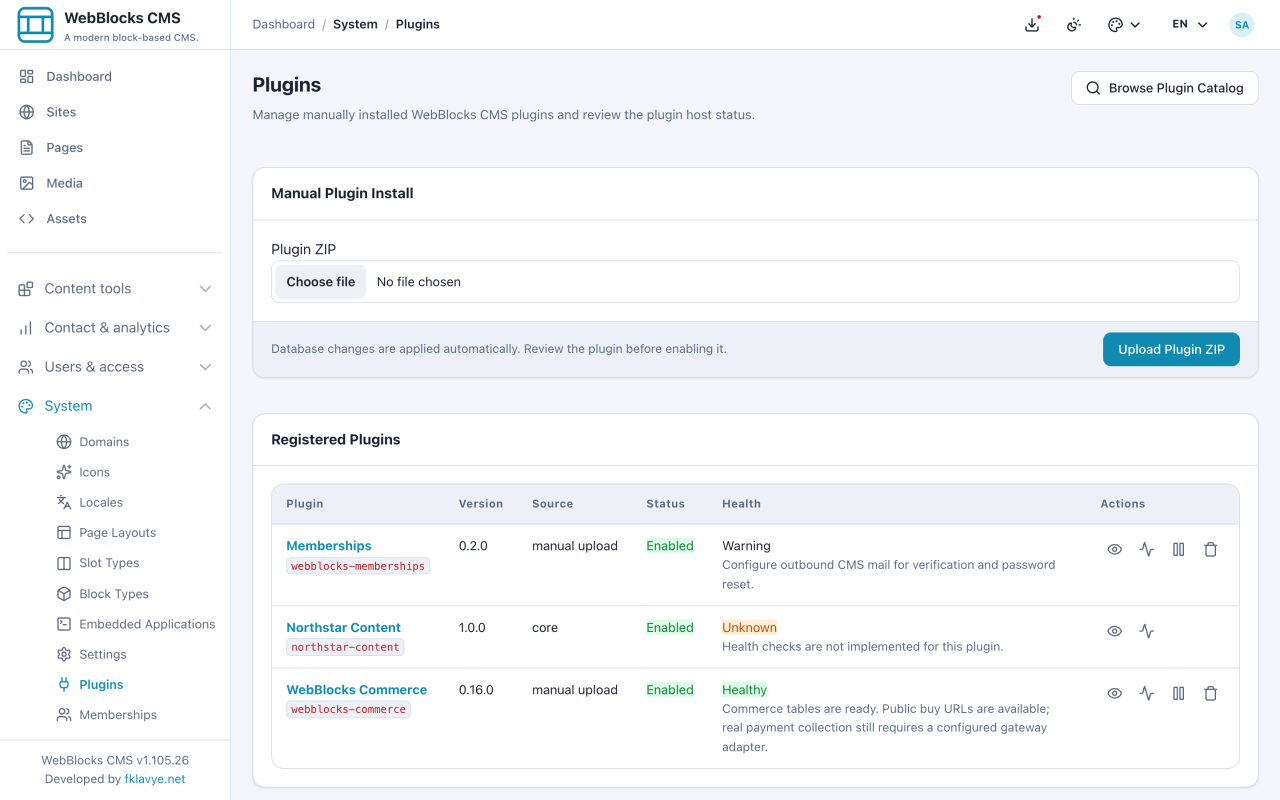Go to Page Layouts under System
Screen dimensions: 1280x800
[117, 533]
